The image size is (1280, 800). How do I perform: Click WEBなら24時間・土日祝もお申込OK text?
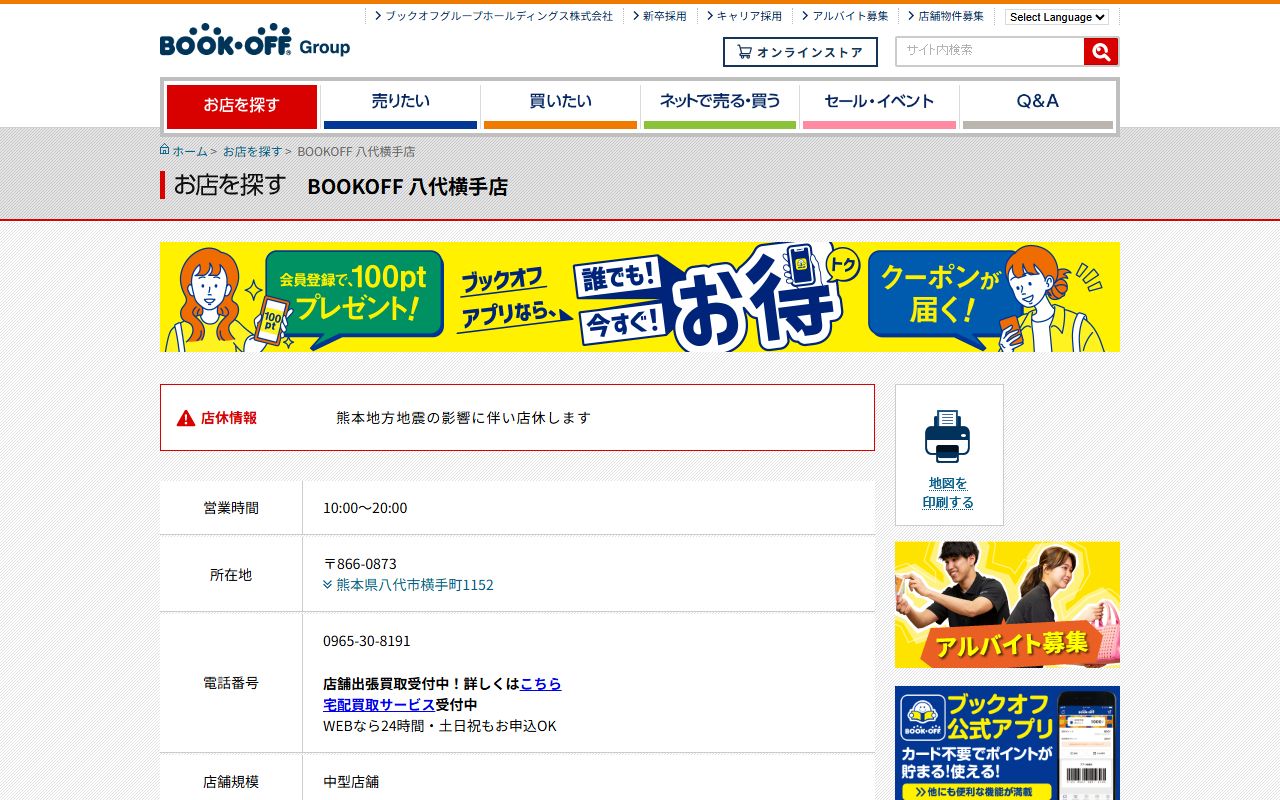click(440, 726)
